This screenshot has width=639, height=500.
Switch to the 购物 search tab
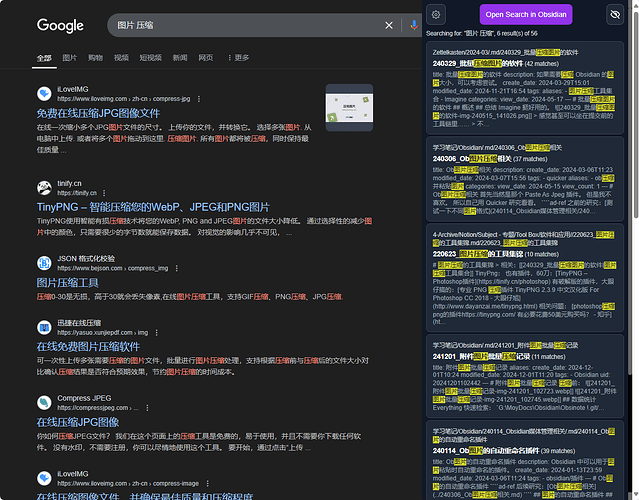point(95,58)
